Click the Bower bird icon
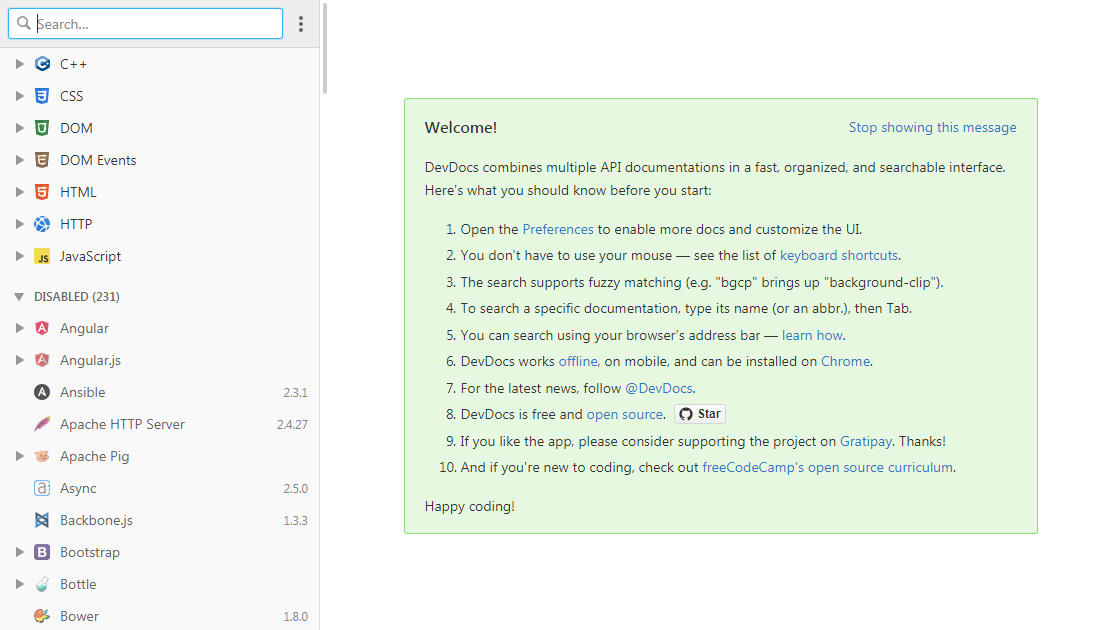Image resolution: width=1109 pixels, height=630 pixels. click(x=42, y=616)
